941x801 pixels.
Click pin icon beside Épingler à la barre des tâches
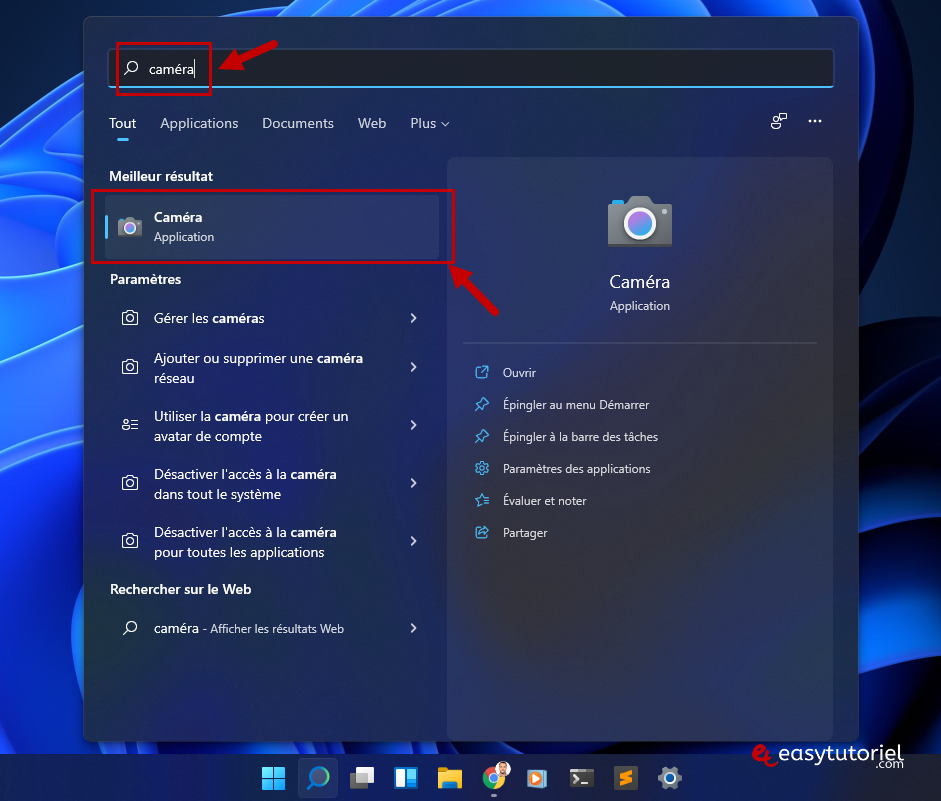coord(482,436)
